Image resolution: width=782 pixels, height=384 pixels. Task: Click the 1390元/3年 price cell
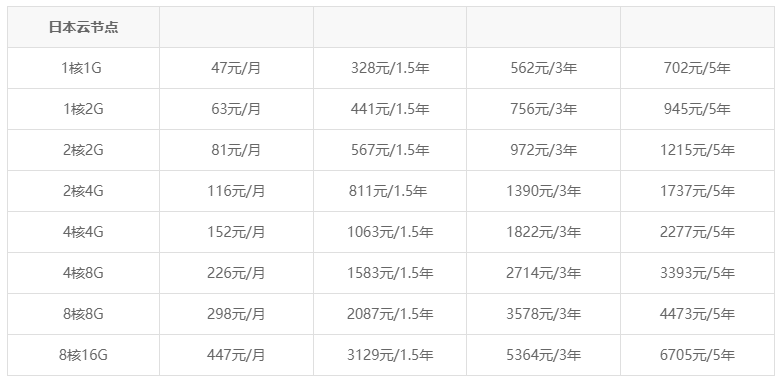pyautogui.click(x=544, y=191)
